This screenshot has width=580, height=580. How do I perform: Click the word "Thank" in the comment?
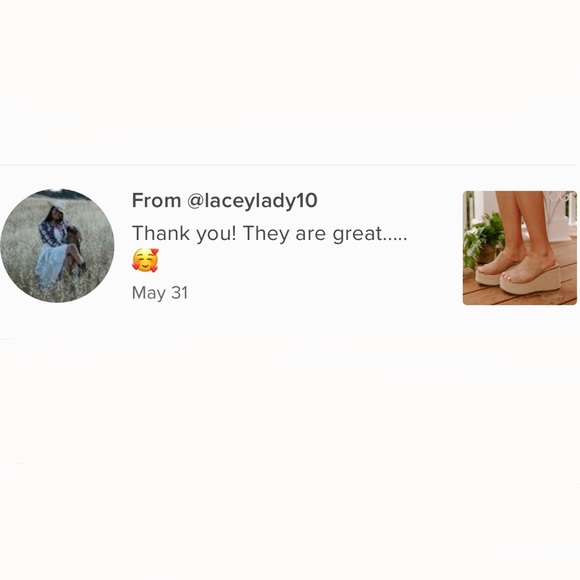click(161, 234)
